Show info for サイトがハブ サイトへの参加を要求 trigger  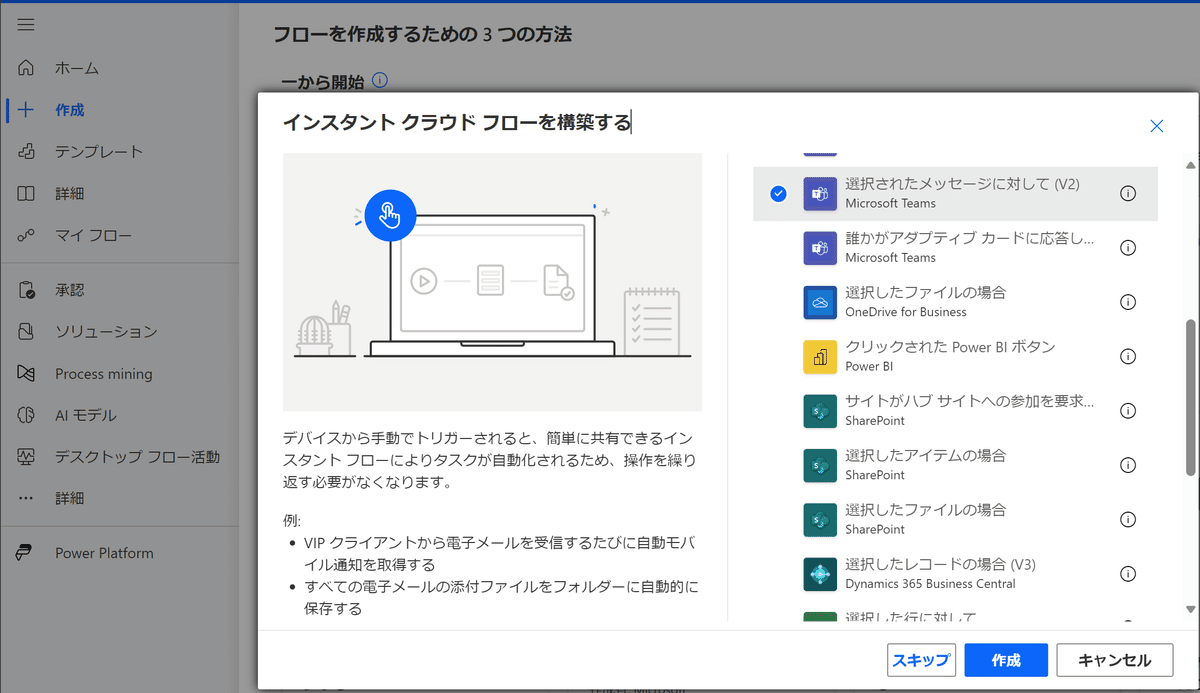[x=1128, y=411]
